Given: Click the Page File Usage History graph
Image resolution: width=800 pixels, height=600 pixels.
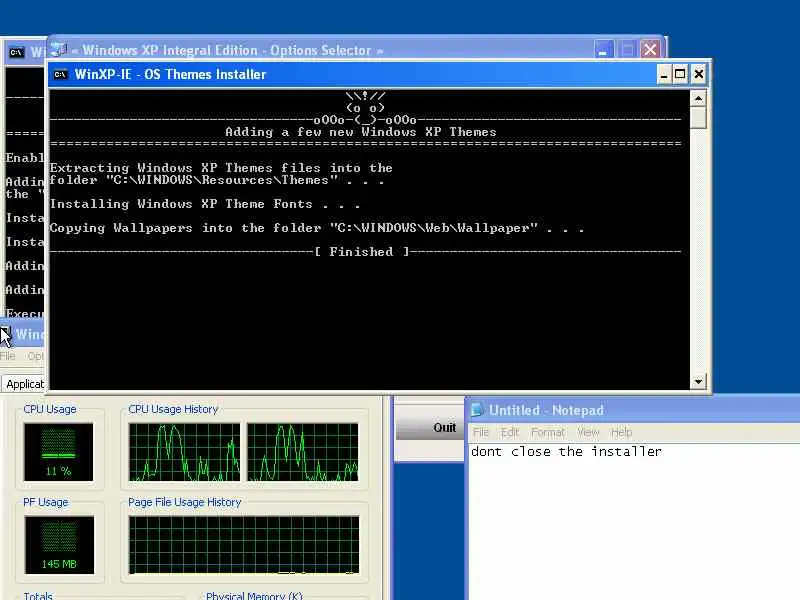Looking at the screenshot, I should pyautogui.click(x=244, y=545).
